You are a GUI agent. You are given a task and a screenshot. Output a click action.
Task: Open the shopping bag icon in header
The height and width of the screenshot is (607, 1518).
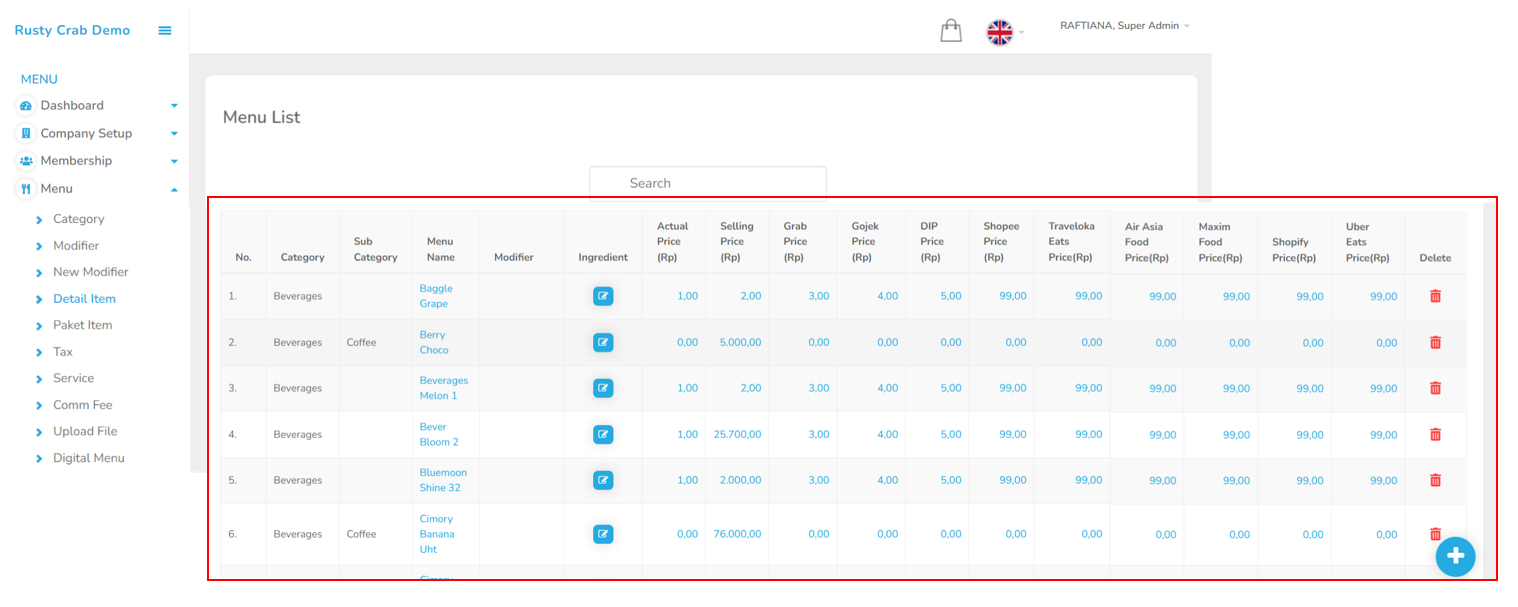[x=950, y=31]
